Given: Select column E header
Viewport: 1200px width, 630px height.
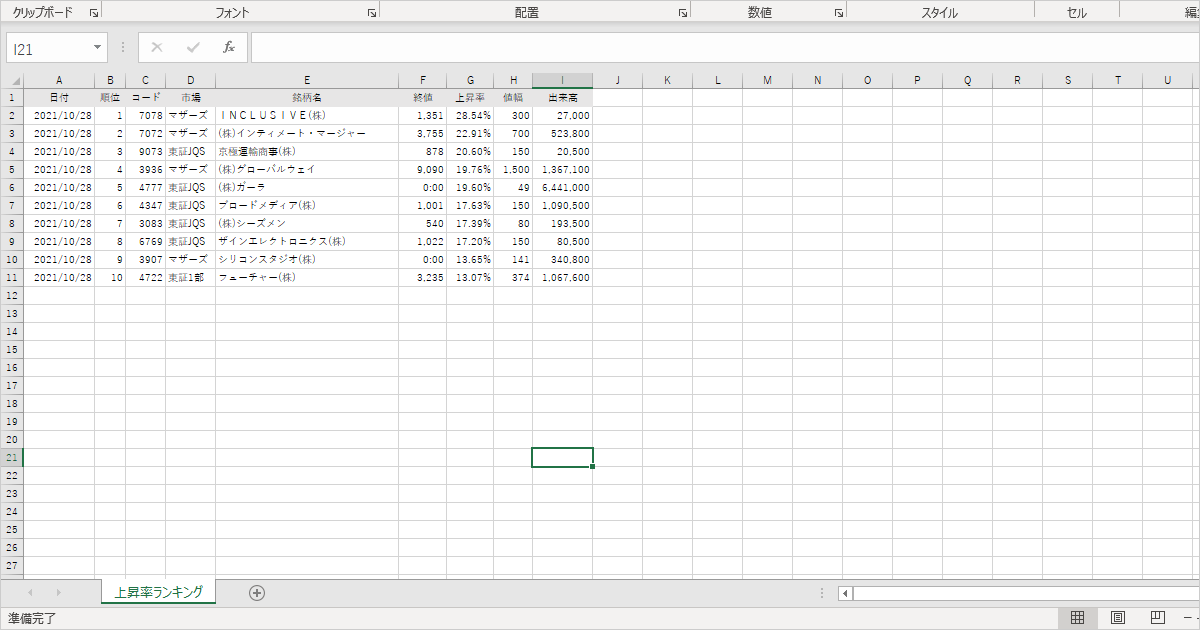Looking at the screenshot, I should coord(307,81).
